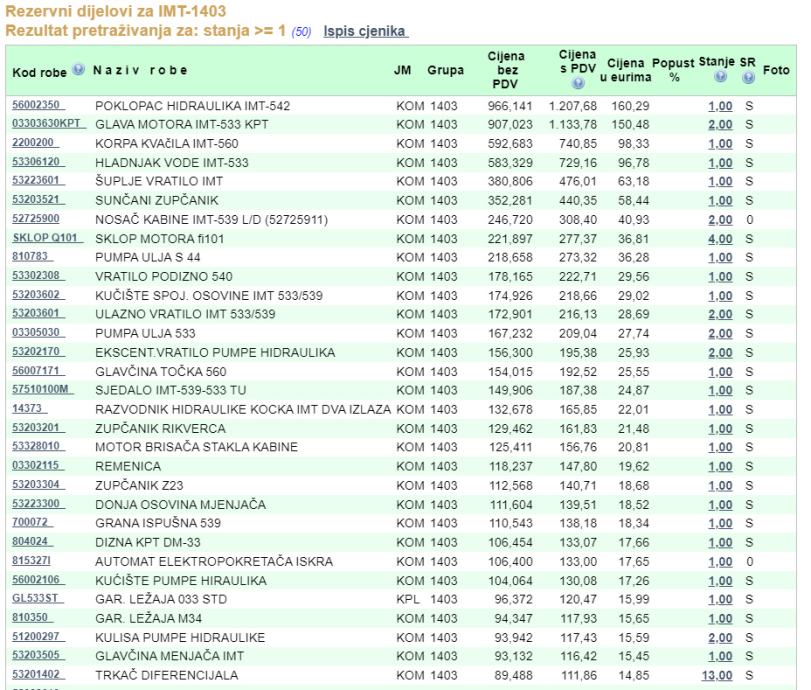Open product code 53201402
This screenshot has height=690, width=811.
37,675
